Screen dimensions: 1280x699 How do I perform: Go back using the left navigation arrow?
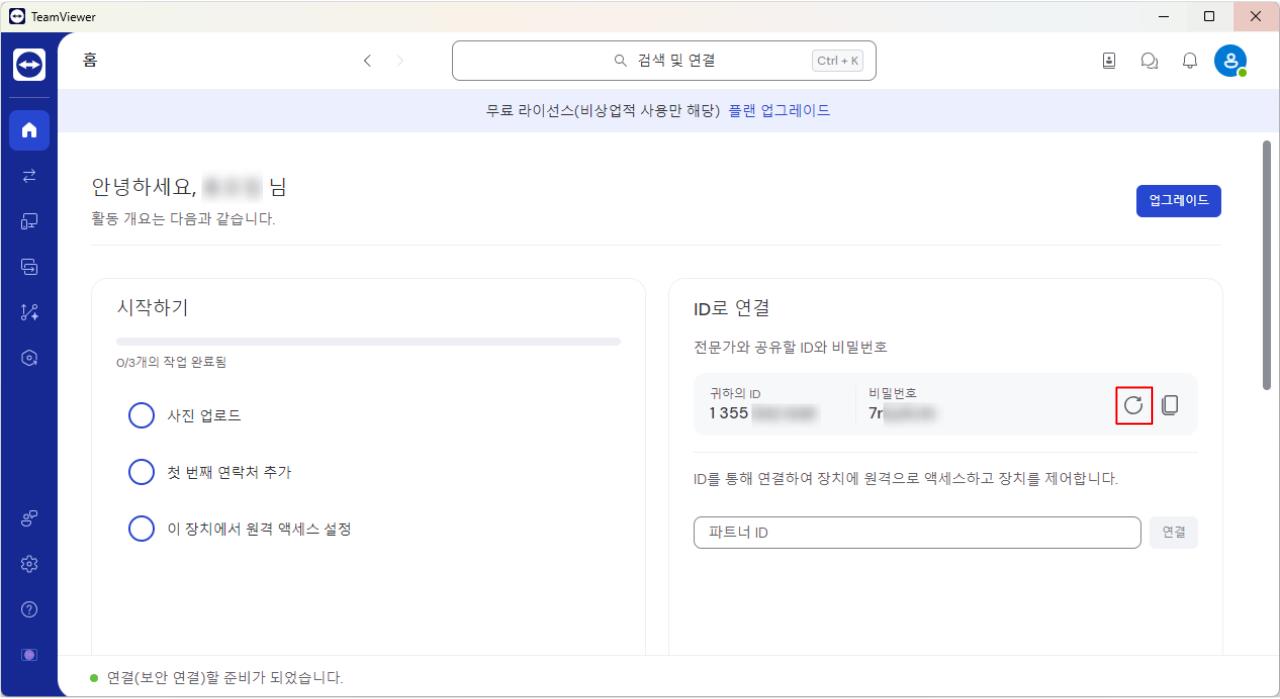tap(367, 60)
